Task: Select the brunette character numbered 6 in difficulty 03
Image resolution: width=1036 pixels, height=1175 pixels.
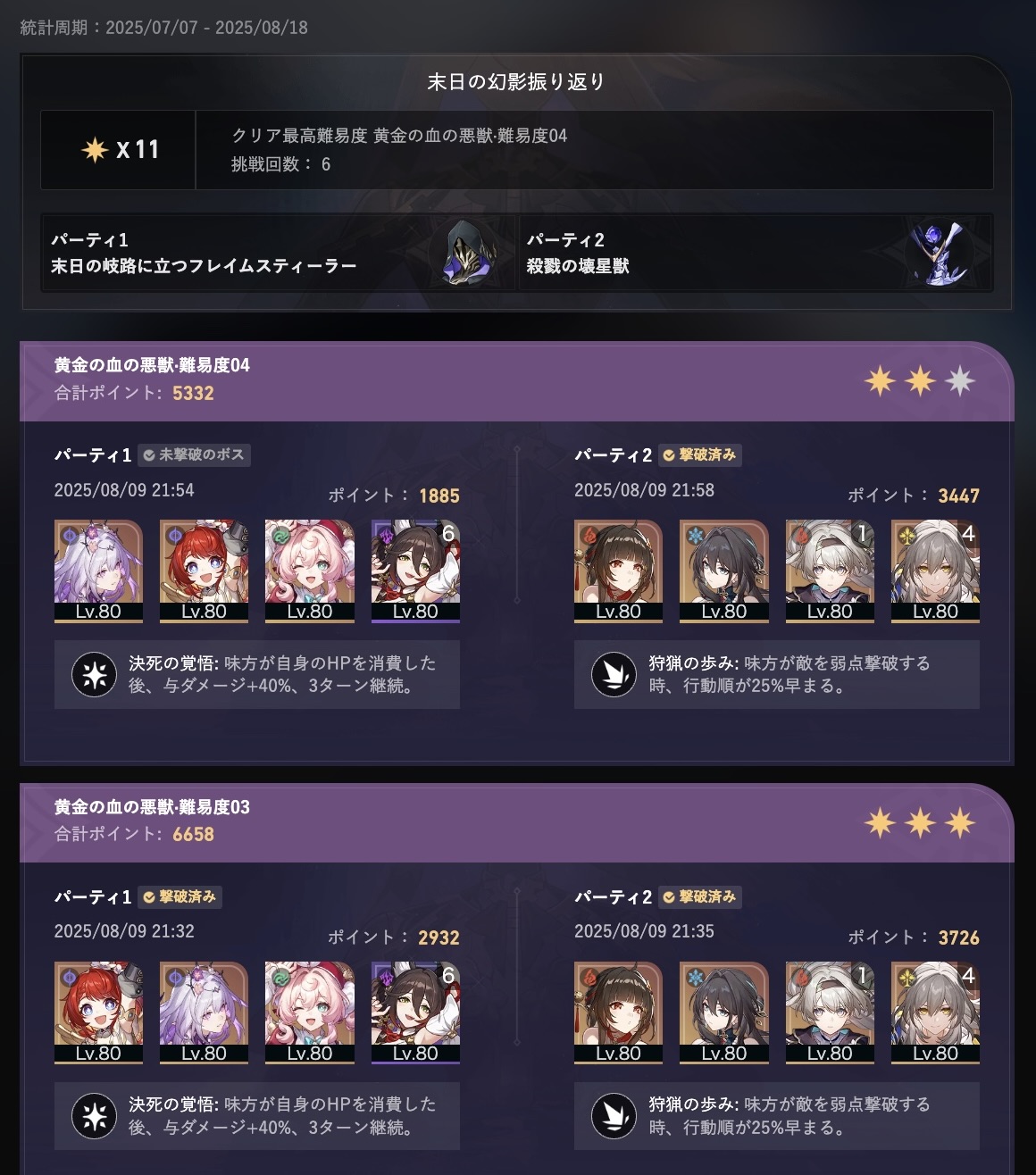Action: point(415,1012)
